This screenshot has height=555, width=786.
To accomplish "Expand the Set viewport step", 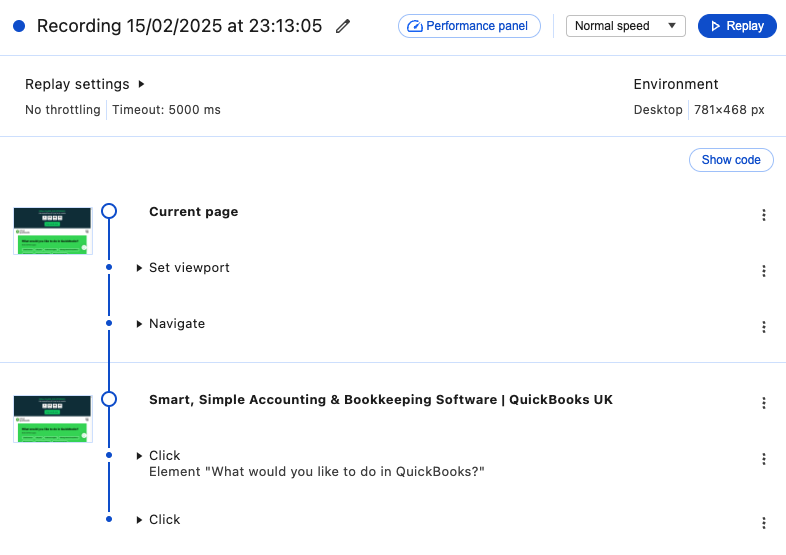I will (x=139, y=268).
